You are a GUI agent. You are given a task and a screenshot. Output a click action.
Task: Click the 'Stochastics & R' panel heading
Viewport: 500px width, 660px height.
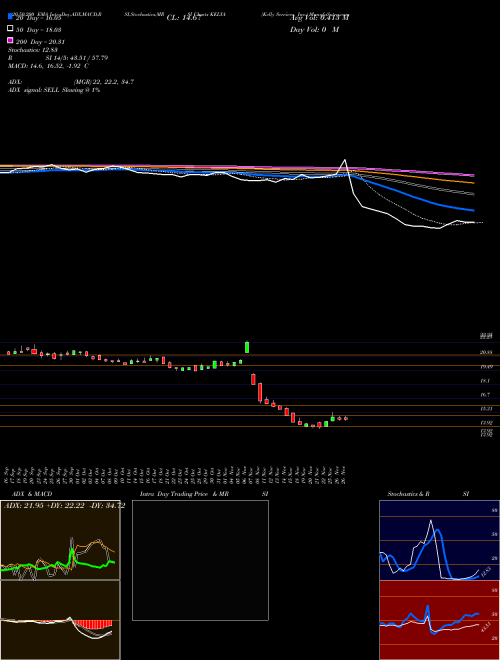click(409, 494)
